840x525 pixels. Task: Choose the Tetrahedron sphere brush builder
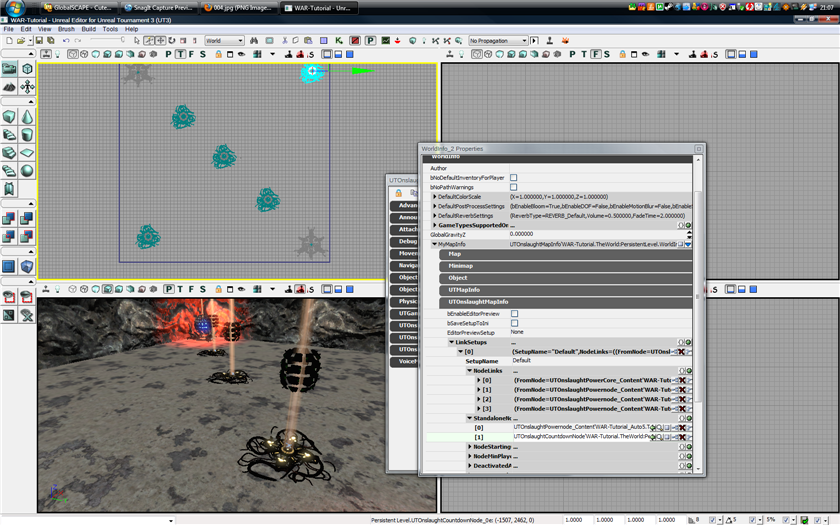click(x=27, y=171)
